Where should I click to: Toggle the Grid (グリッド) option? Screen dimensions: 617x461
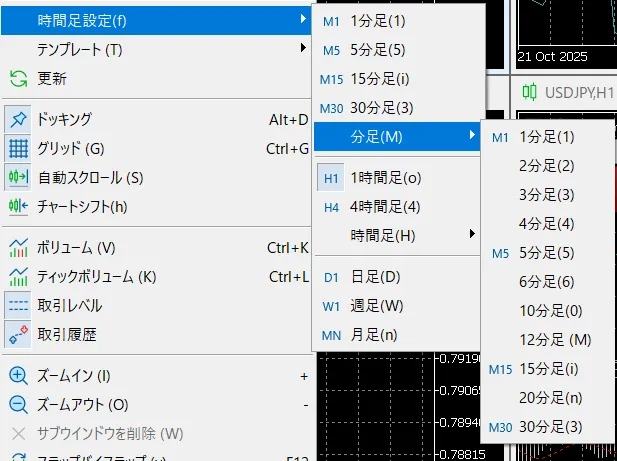pyautogui.click(x=70, y=149)
